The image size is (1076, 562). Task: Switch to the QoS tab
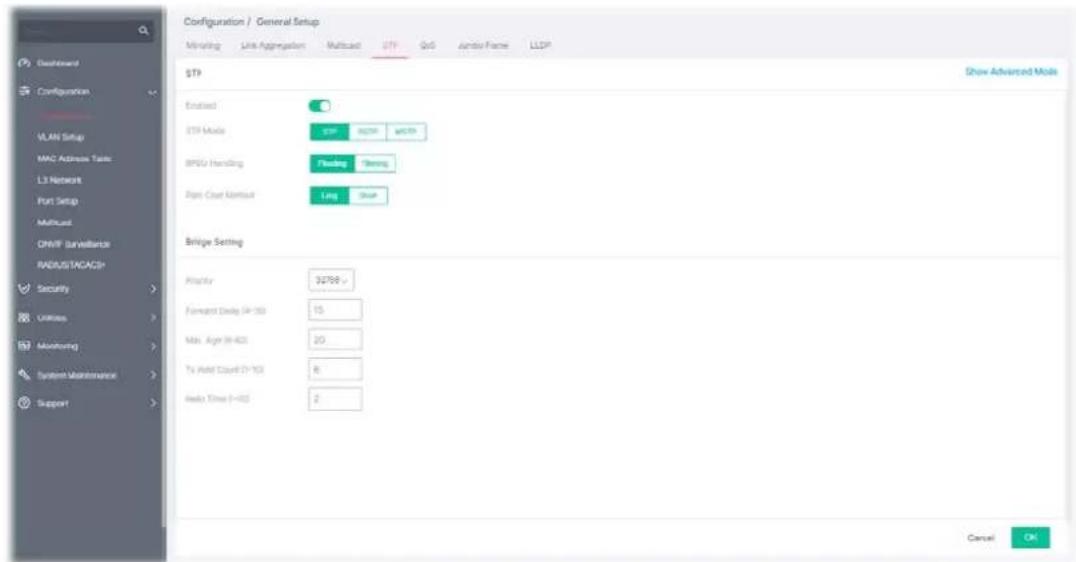point(427,45)
